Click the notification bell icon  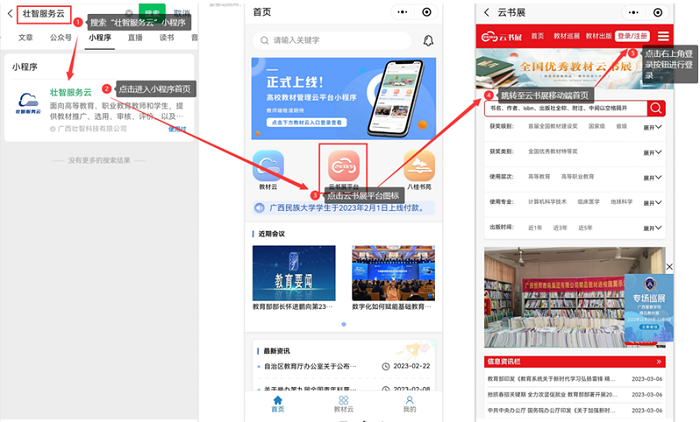point(428,41)
